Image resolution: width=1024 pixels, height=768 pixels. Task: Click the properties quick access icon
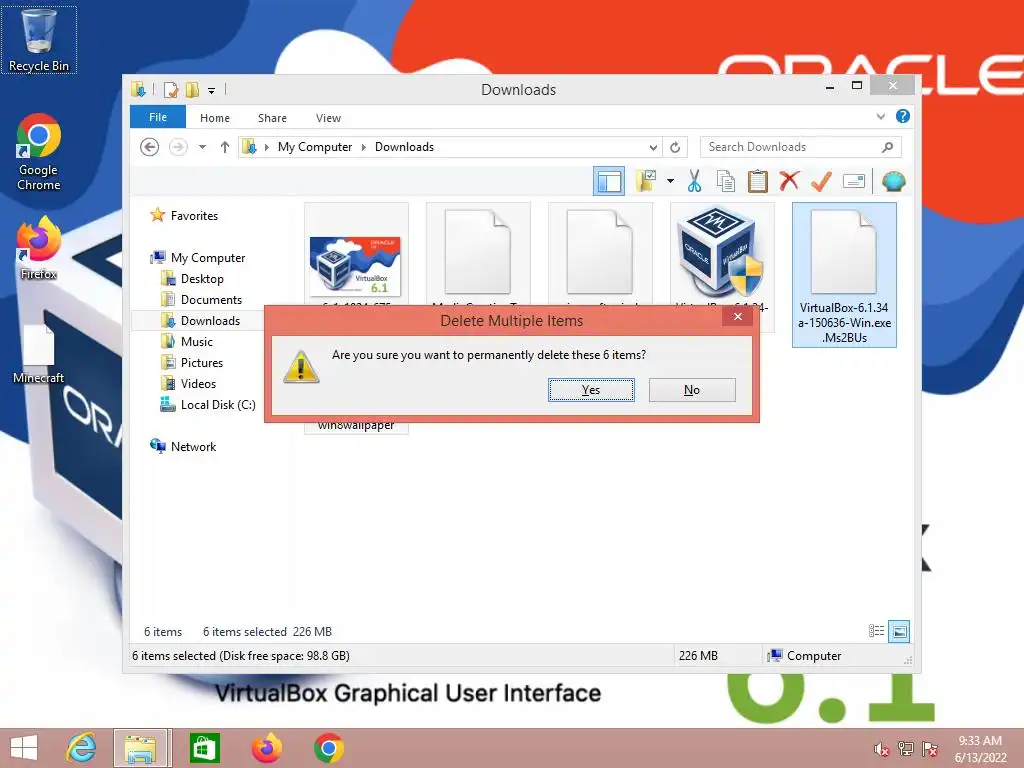tap(170, 89)
